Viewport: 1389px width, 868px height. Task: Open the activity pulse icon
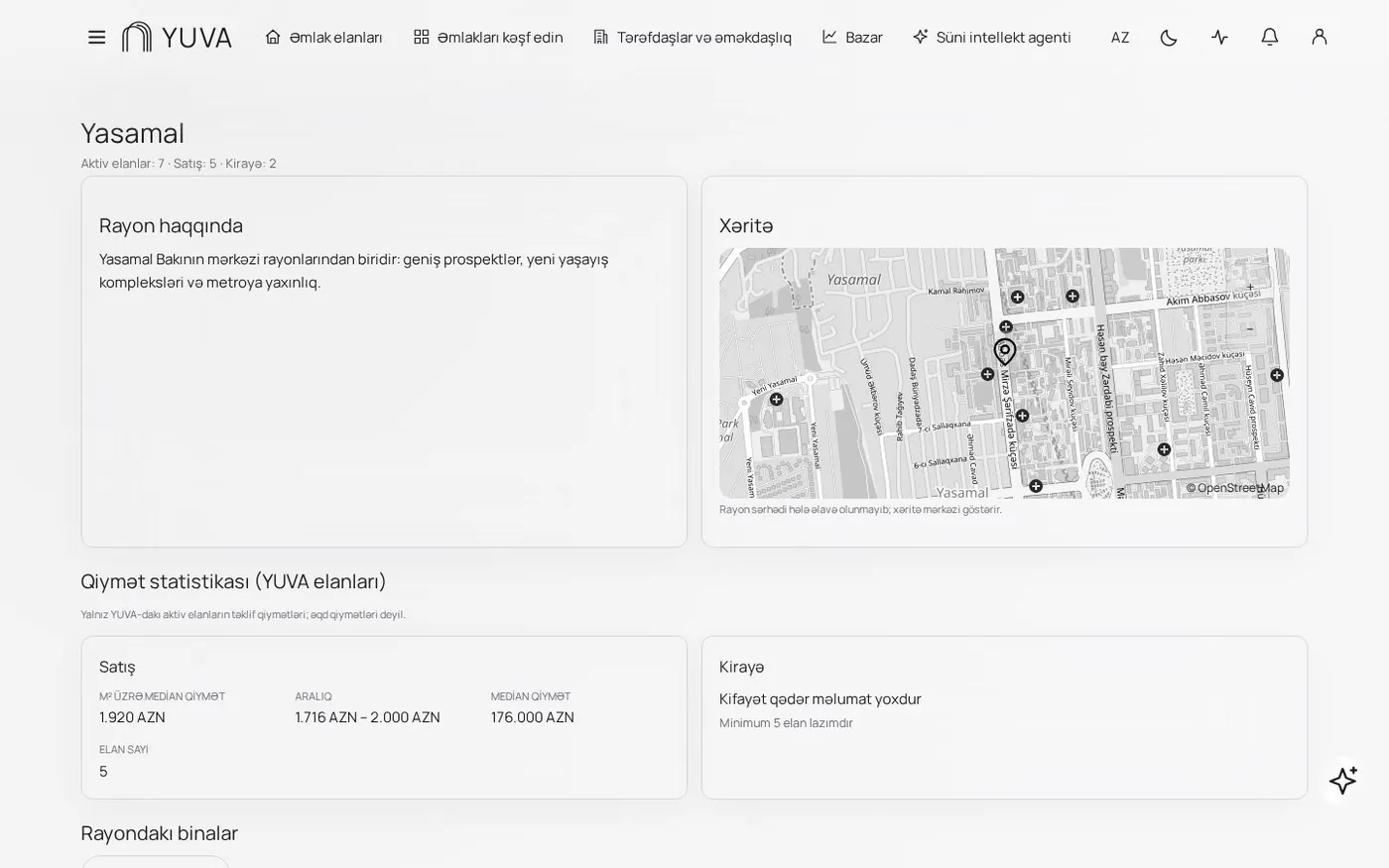(1219, 37)
